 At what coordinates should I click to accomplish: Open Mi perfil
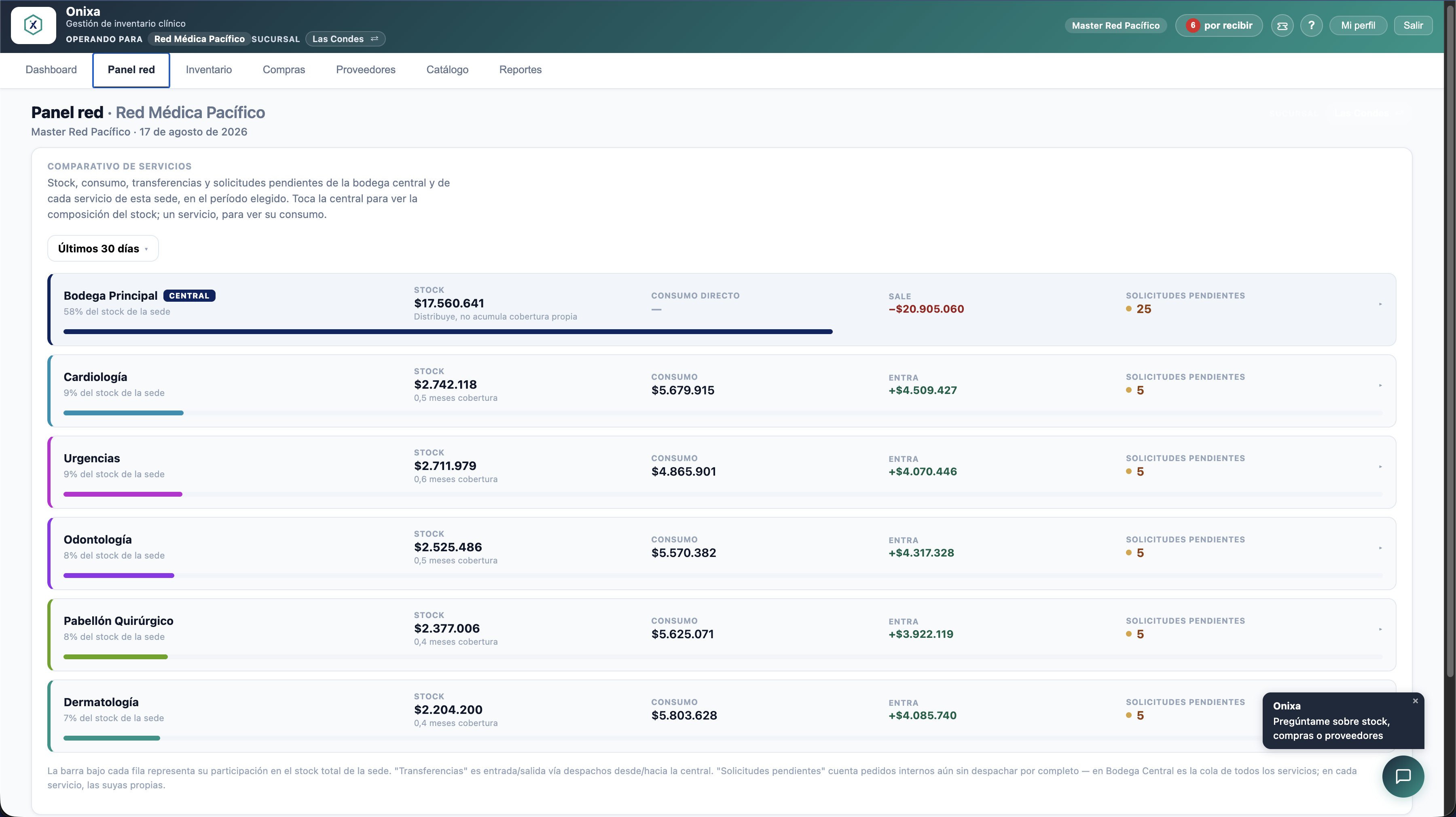click(1358, 25)
